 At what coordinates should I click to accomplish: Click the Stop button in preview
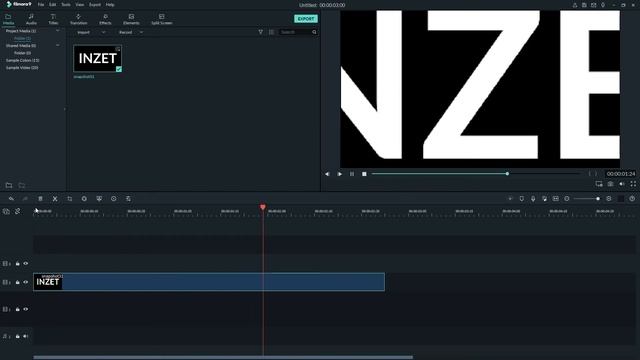pos(364,174)
